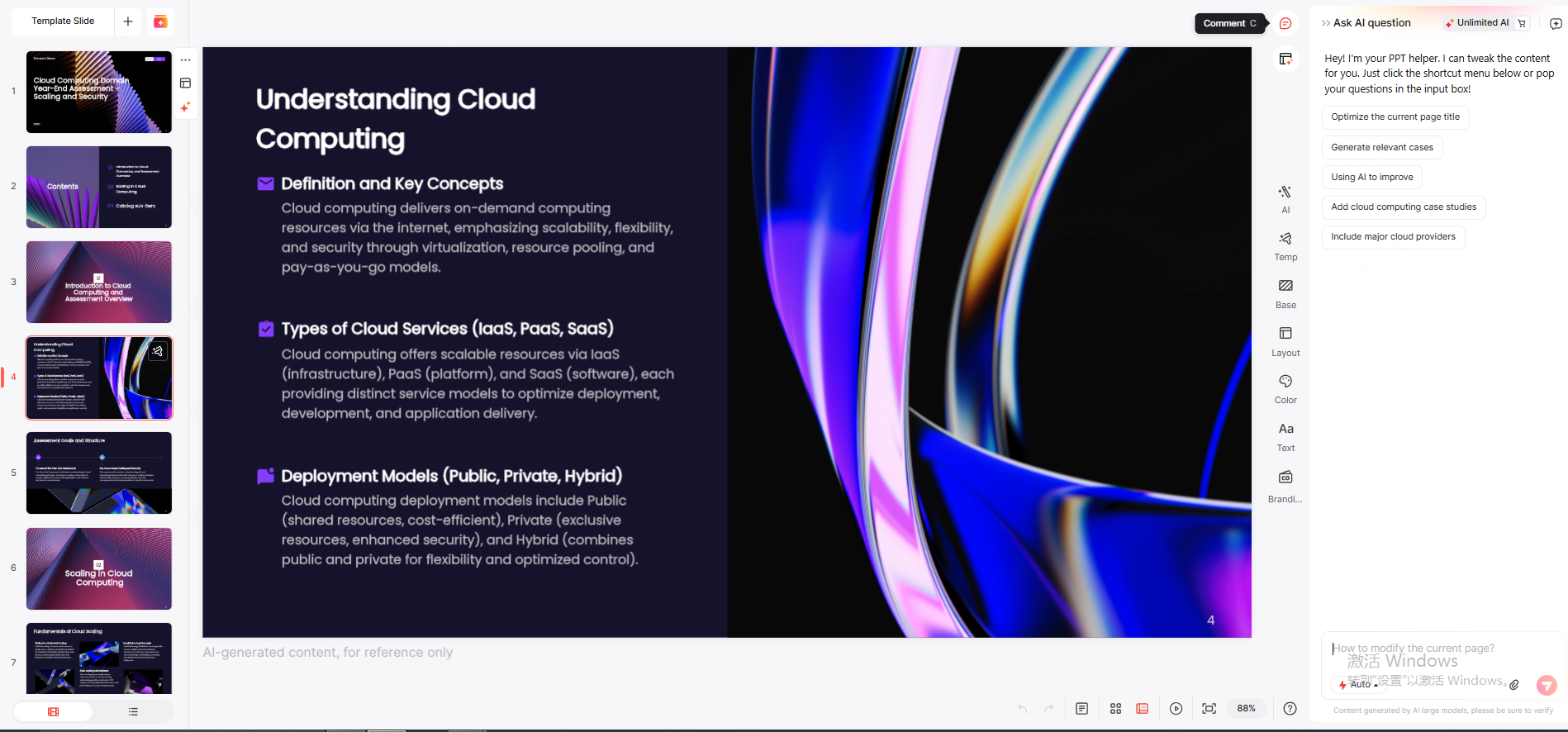This screenshot has width=1568, height=732.
Task: Collapse AI panel with double chevron
Action: [1326, 23]
